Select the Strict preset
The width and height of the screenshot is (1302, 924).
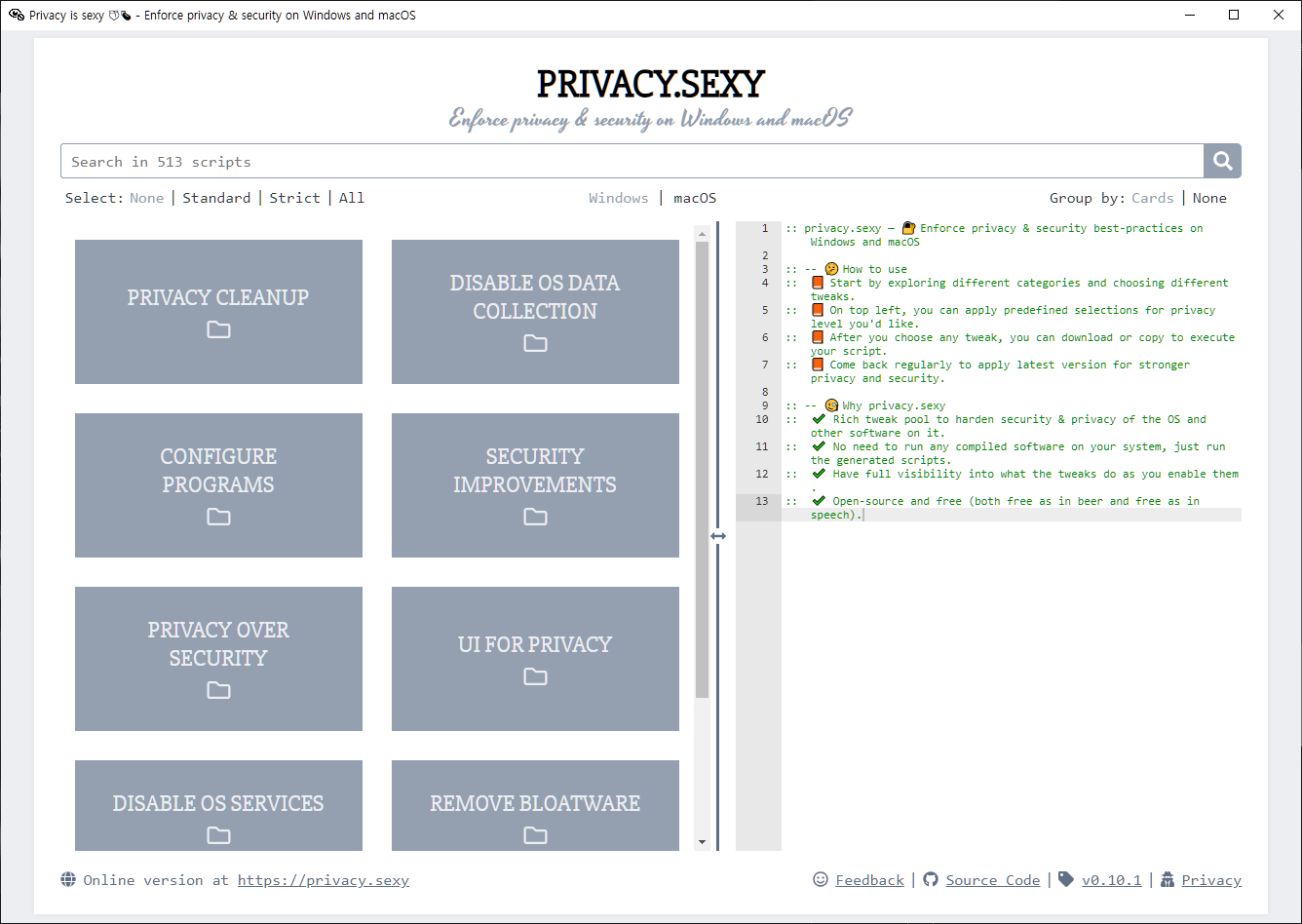294,198
